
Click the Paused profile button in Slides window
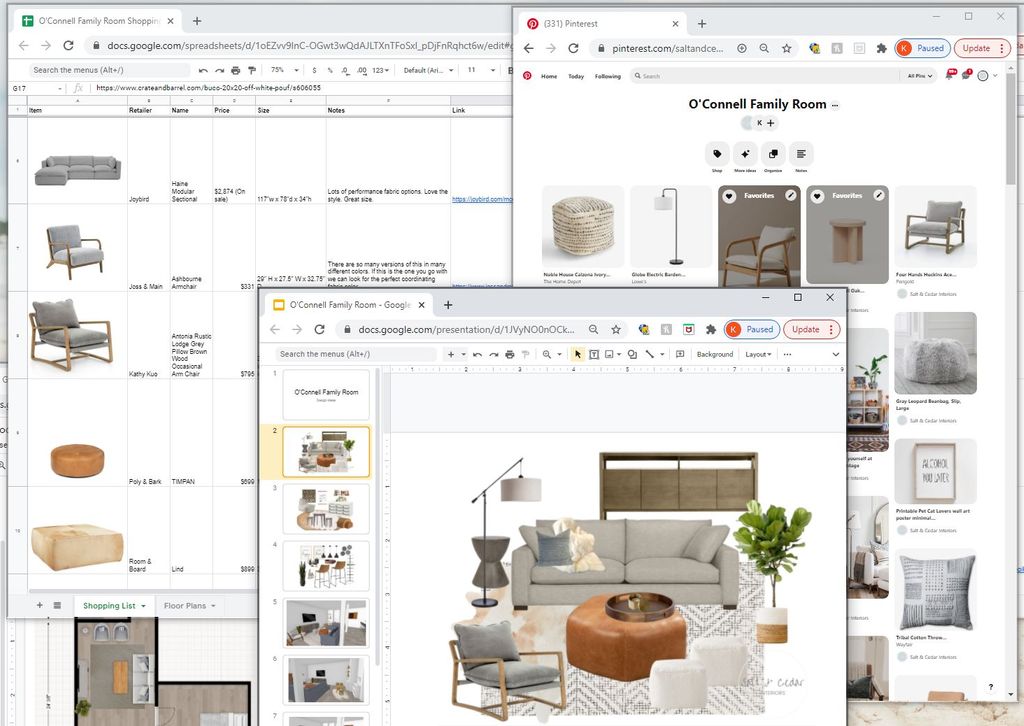(x=751, y=330)
